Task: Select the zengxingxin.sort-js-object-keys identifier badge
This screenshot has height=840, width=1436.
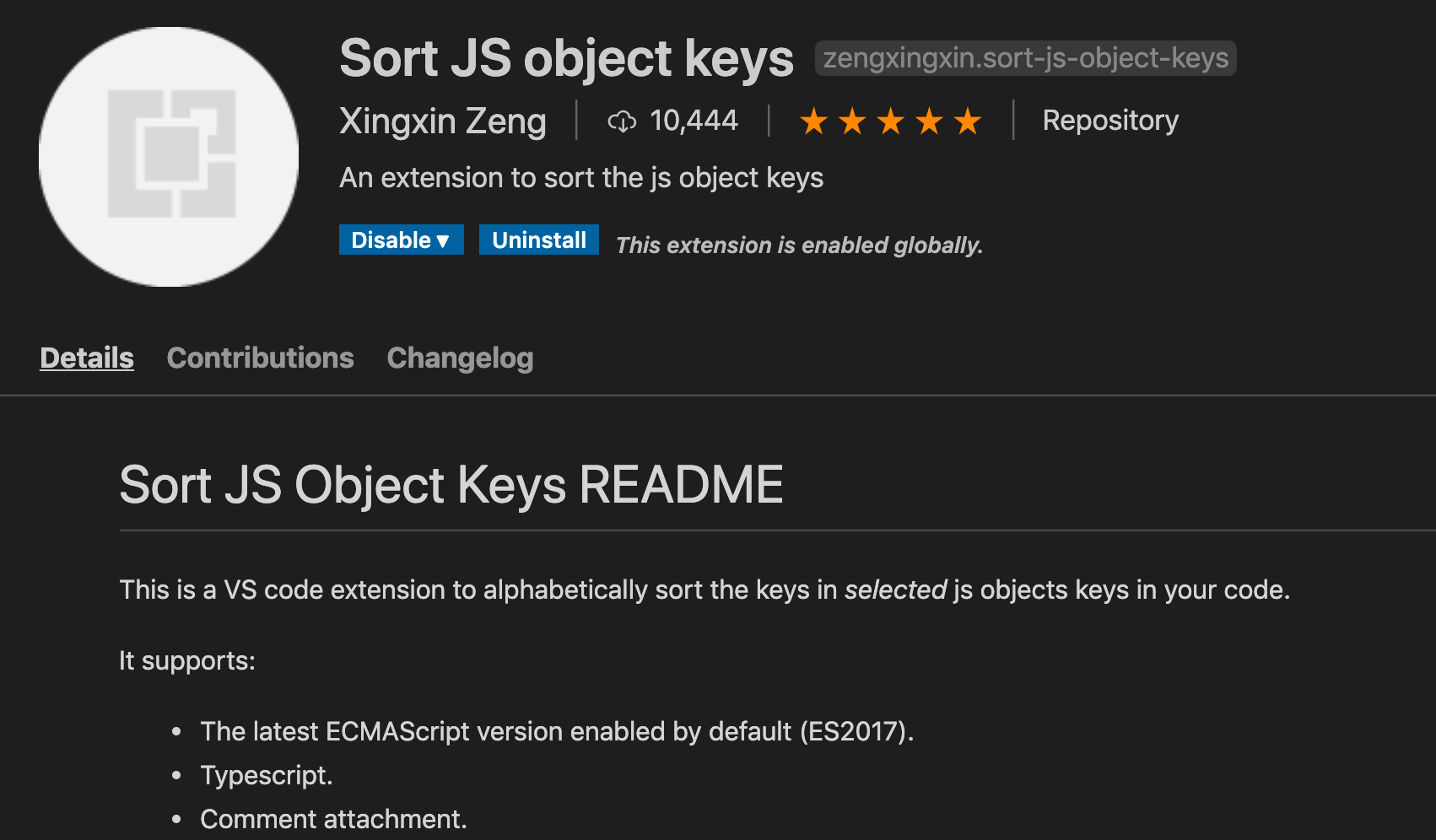Action: point(1025,58)
